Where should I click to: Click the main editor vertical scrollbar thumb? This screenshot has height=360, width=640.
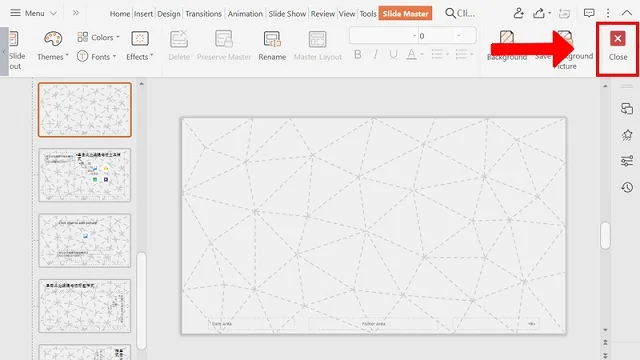pyautogui.click(x=605, y=236)
